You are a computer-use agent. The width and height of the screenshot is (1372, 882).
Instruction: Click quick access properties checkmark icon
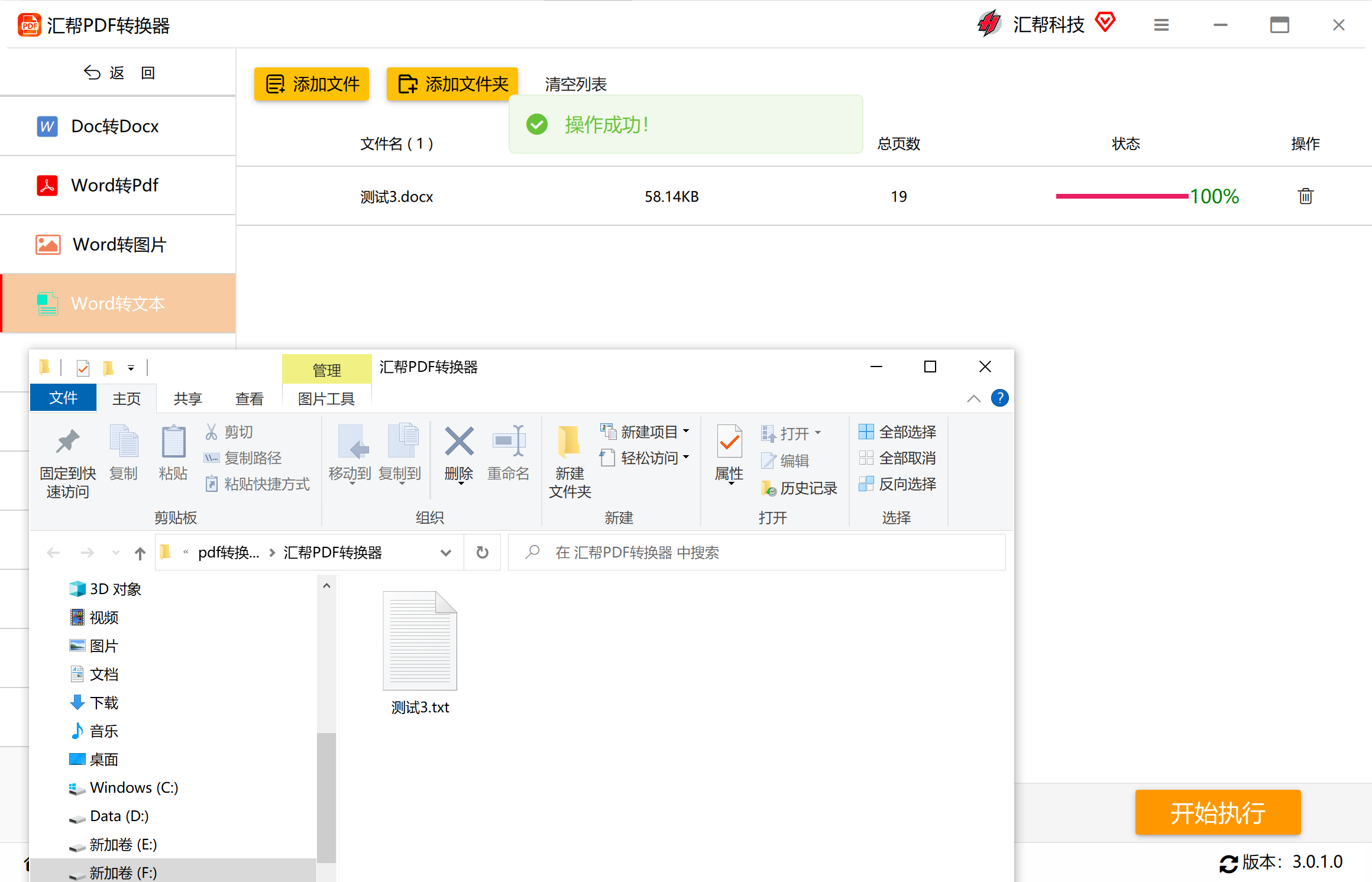click(83, 368)
